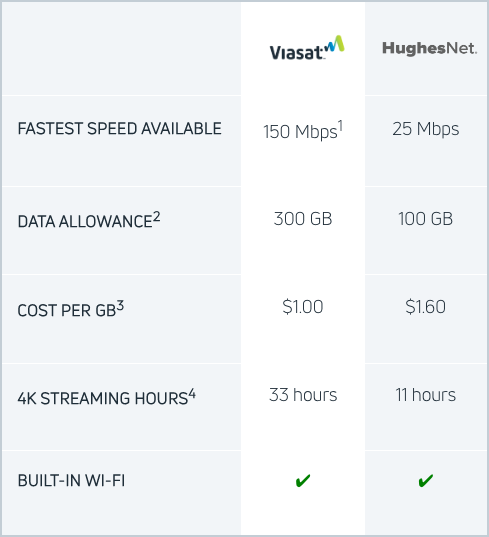Click footnote 3 on Cost Per GB
Viewport: 489px width, 537px height.
point(120,305)
